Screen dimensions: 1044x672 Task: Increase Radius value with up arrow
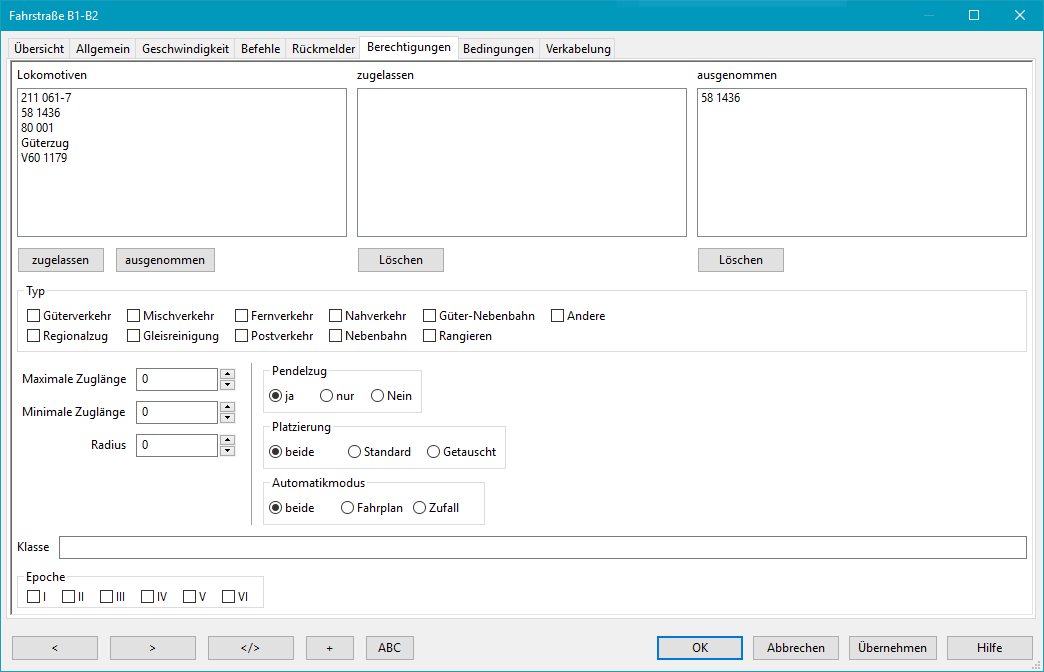click(227, 440)
